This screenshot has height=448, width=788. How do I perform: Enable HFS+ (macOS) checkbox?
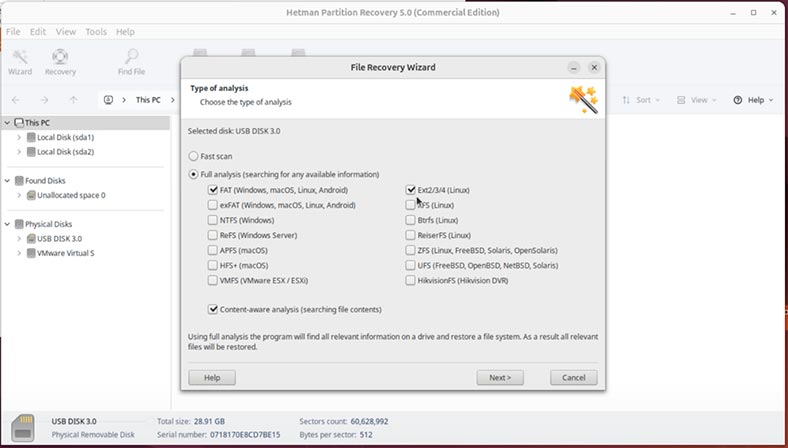[213, 265]
